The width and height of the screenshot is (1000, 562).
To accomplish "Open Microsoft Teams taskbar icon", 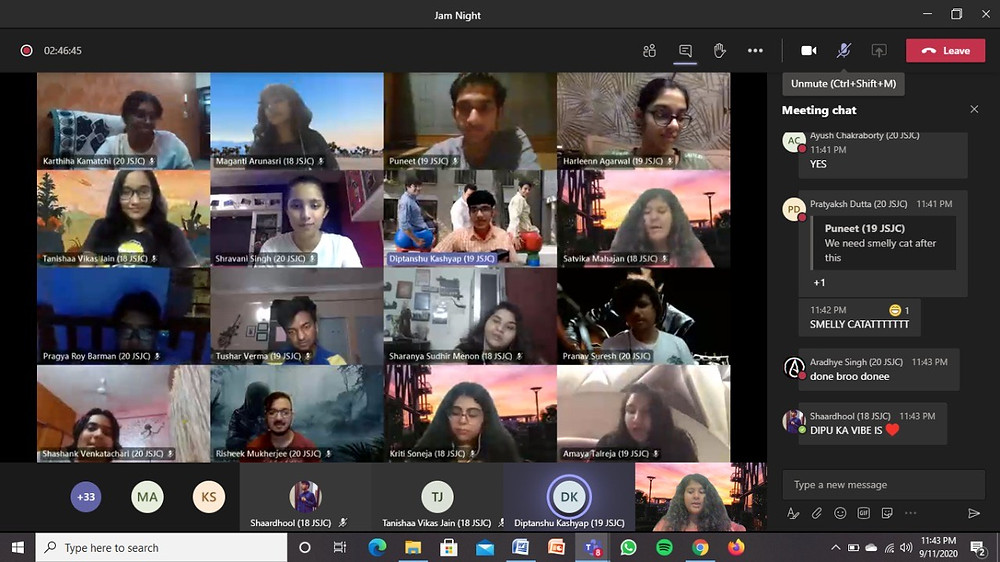I will 592,547.
